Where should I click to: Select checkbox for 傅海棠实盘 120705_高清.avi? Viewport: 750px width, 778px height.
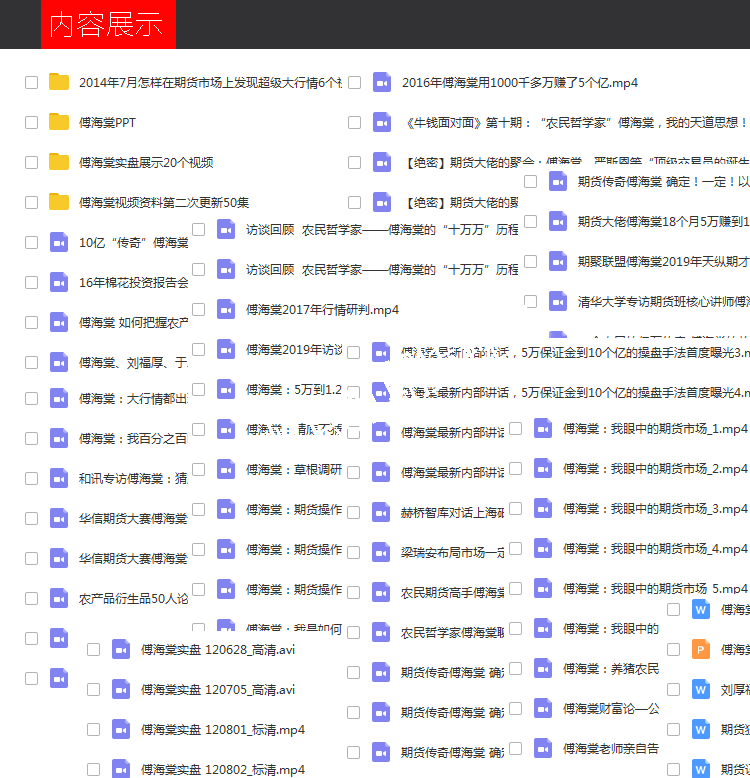coord(94,689)
